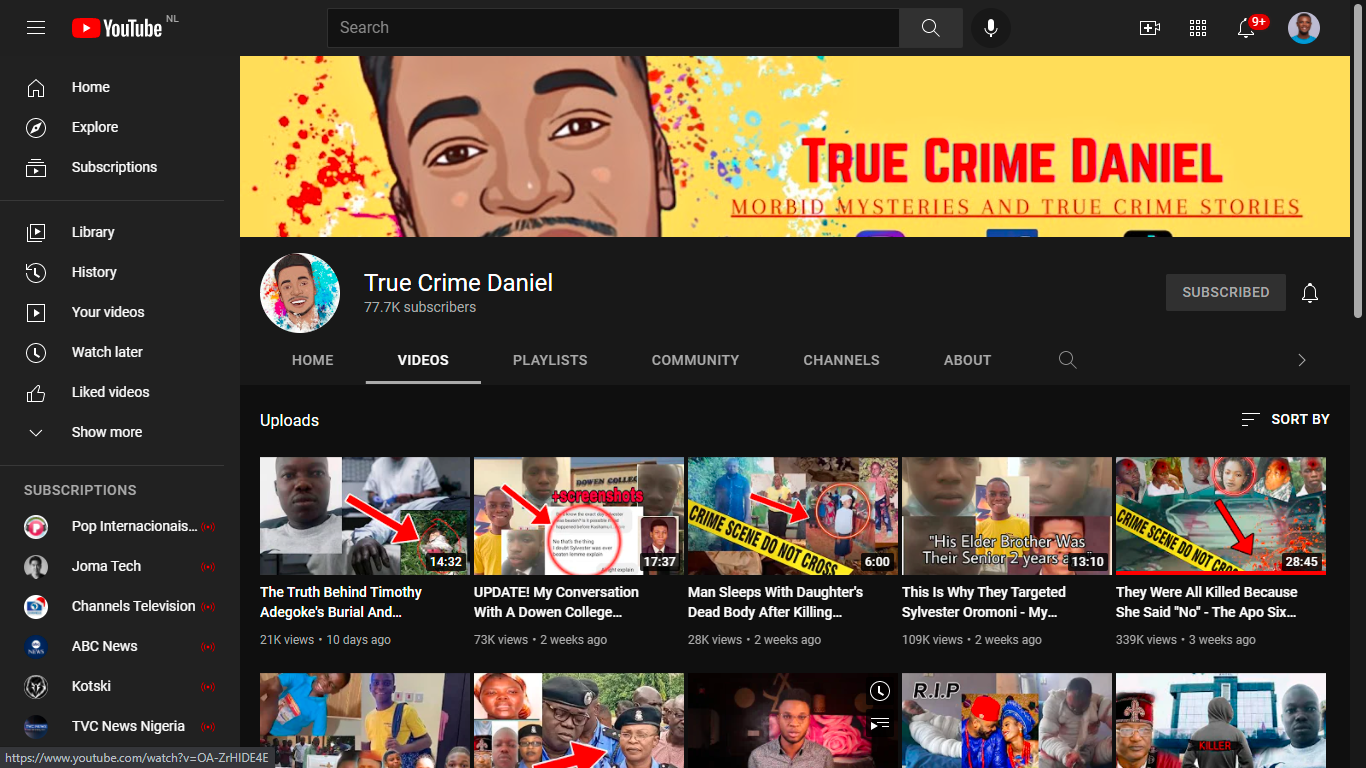Screen dimensions: 1366x768
Task: Search within True Crime Daniel channel
Action: tap(1068, 360)
